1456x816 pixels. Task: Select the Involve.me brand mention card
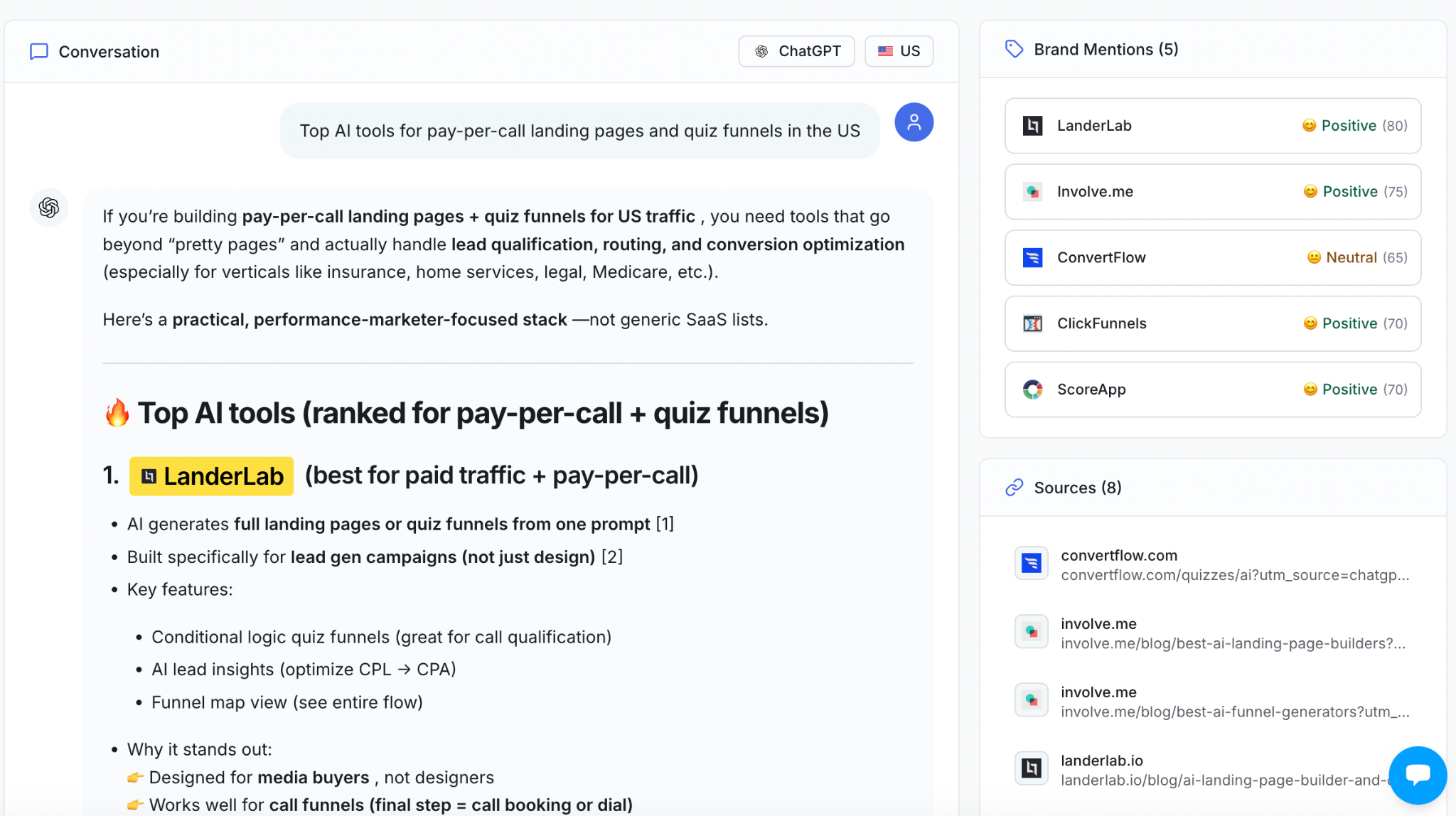click(1212, 192)
